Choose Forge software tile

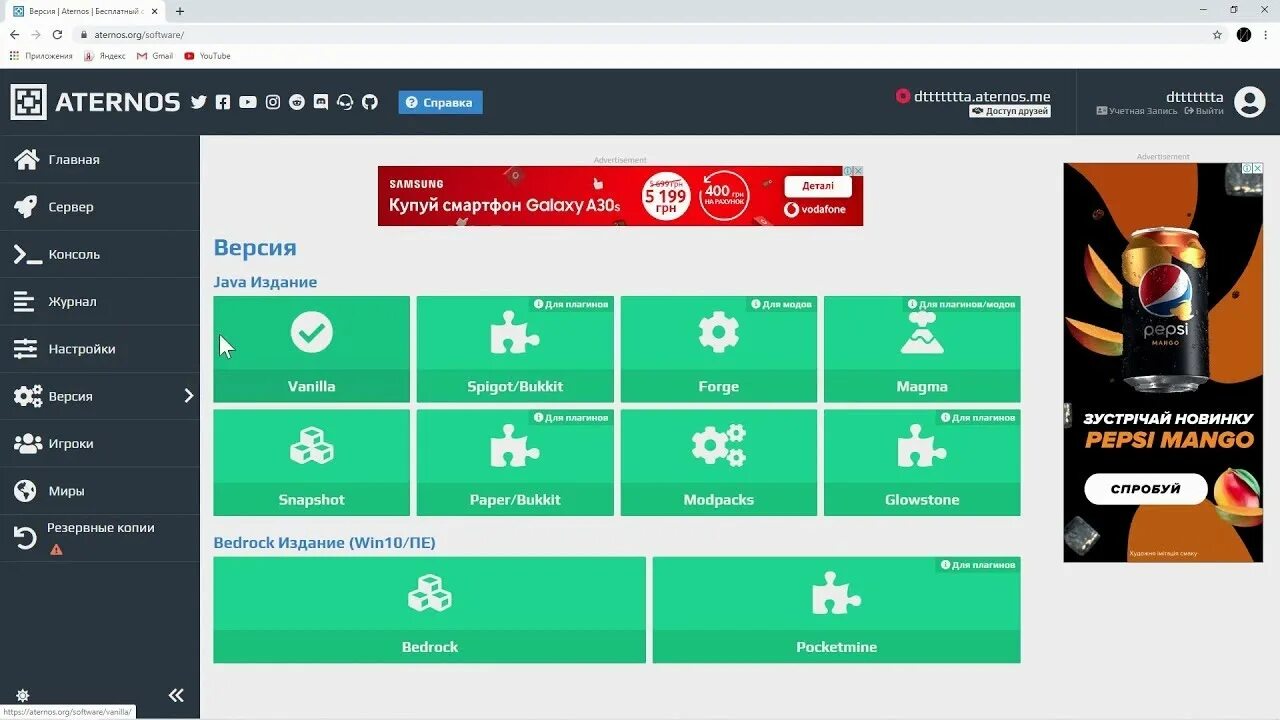point(719,349)
